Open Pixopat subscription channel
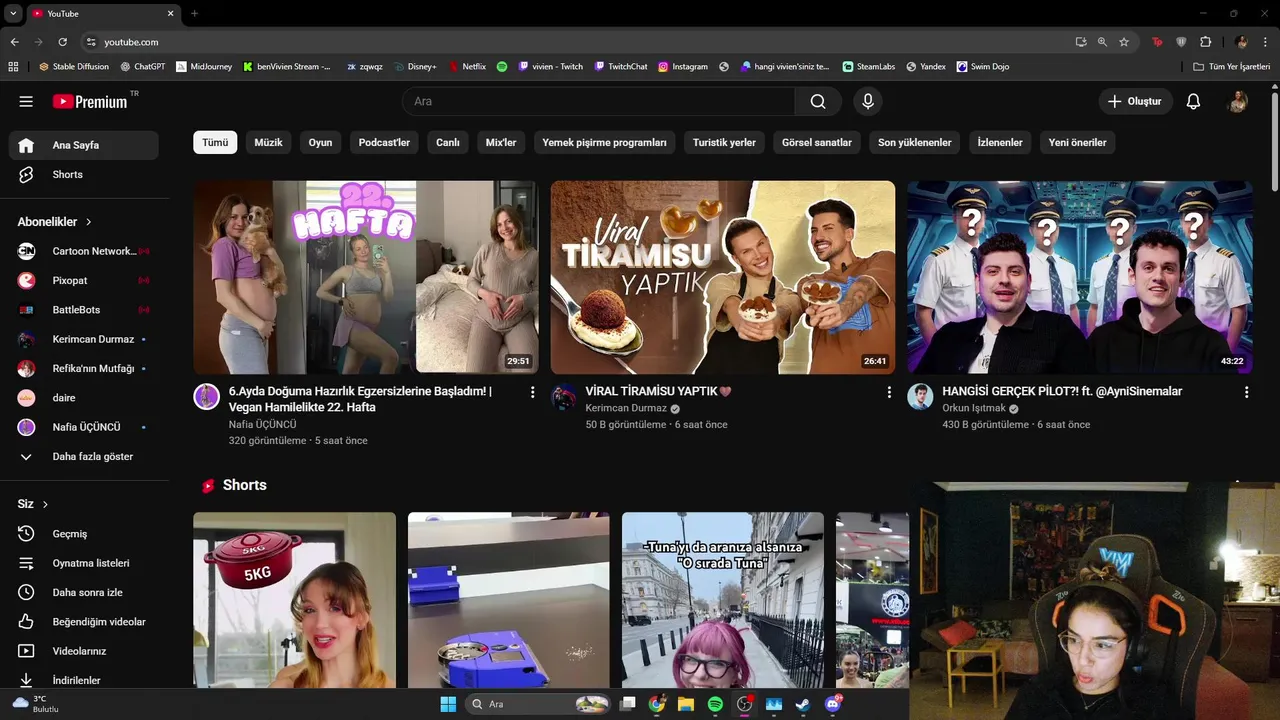 click(84, 280)
